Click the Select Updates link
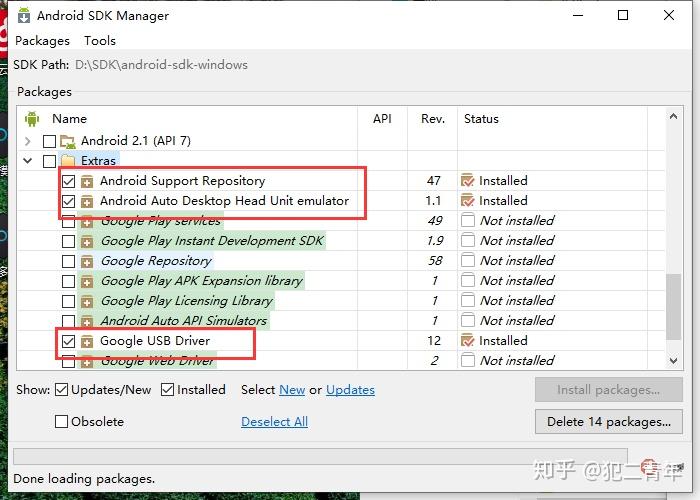This screenshot has height=500, width=700. coord(350,390)
